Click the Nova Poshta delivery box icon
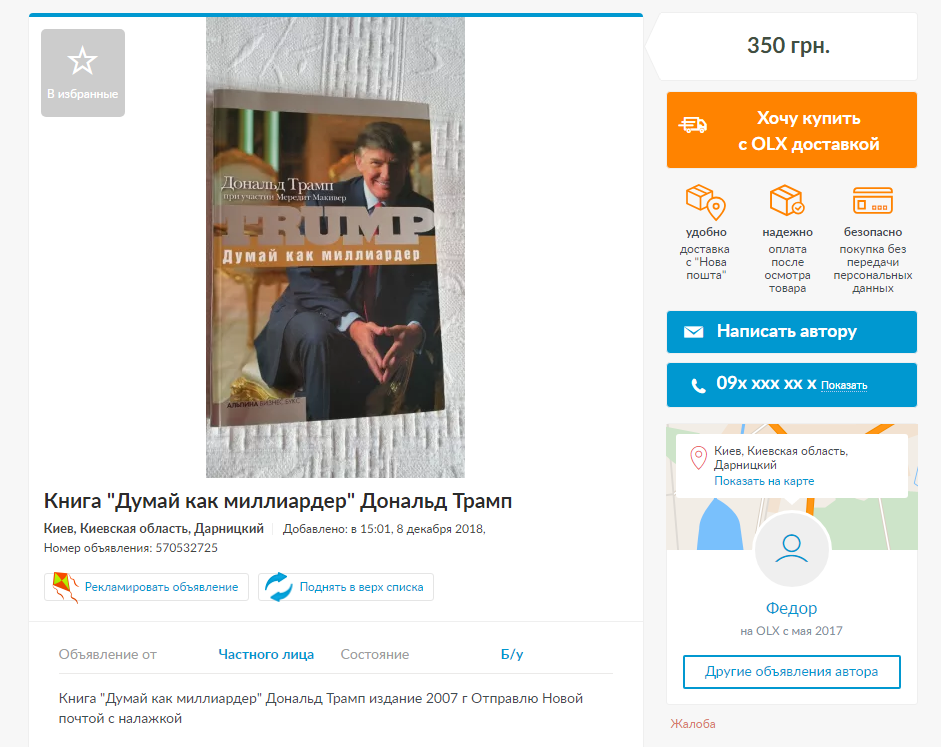Screen dimensions: 941x747 pos(706,202)
